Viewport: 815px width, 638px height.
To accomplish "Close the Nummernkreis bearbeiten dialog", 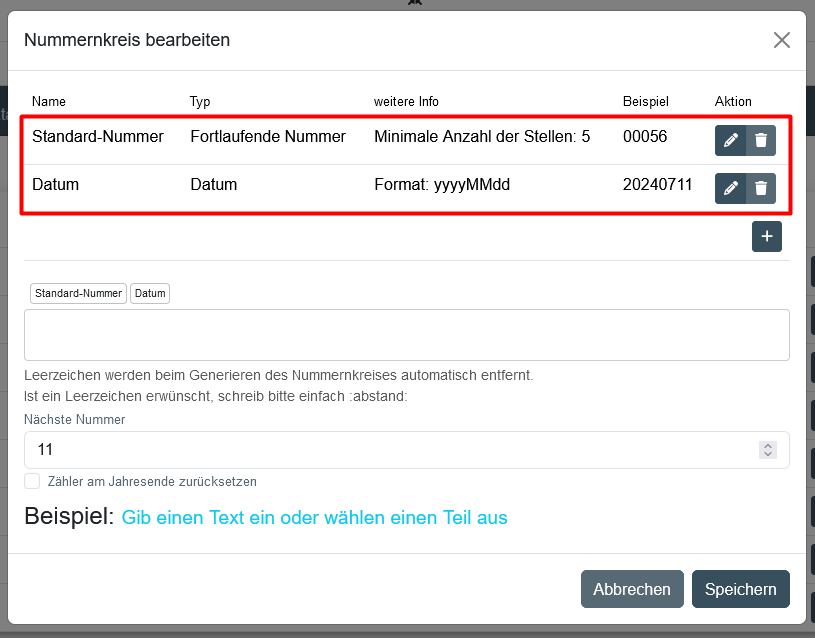I will (781, 40).
